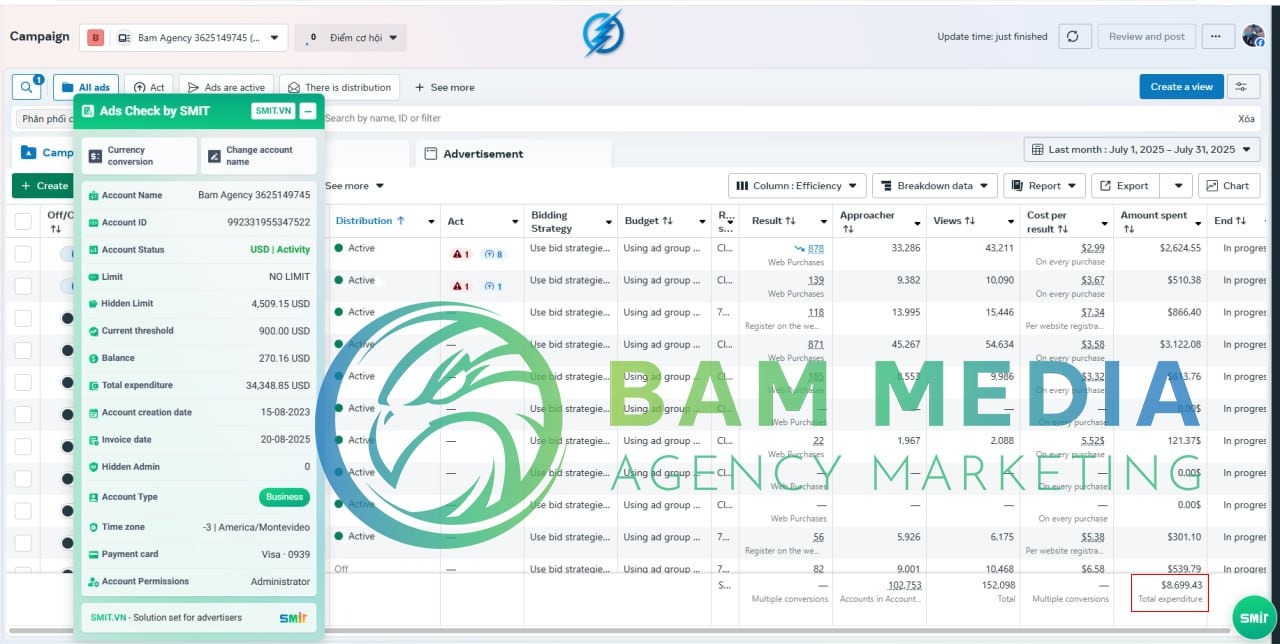Viewport: 1280px width, 644px height.
Task: Click SMIT.VN Solution set for advertisers footer
Action: (199, 618)
